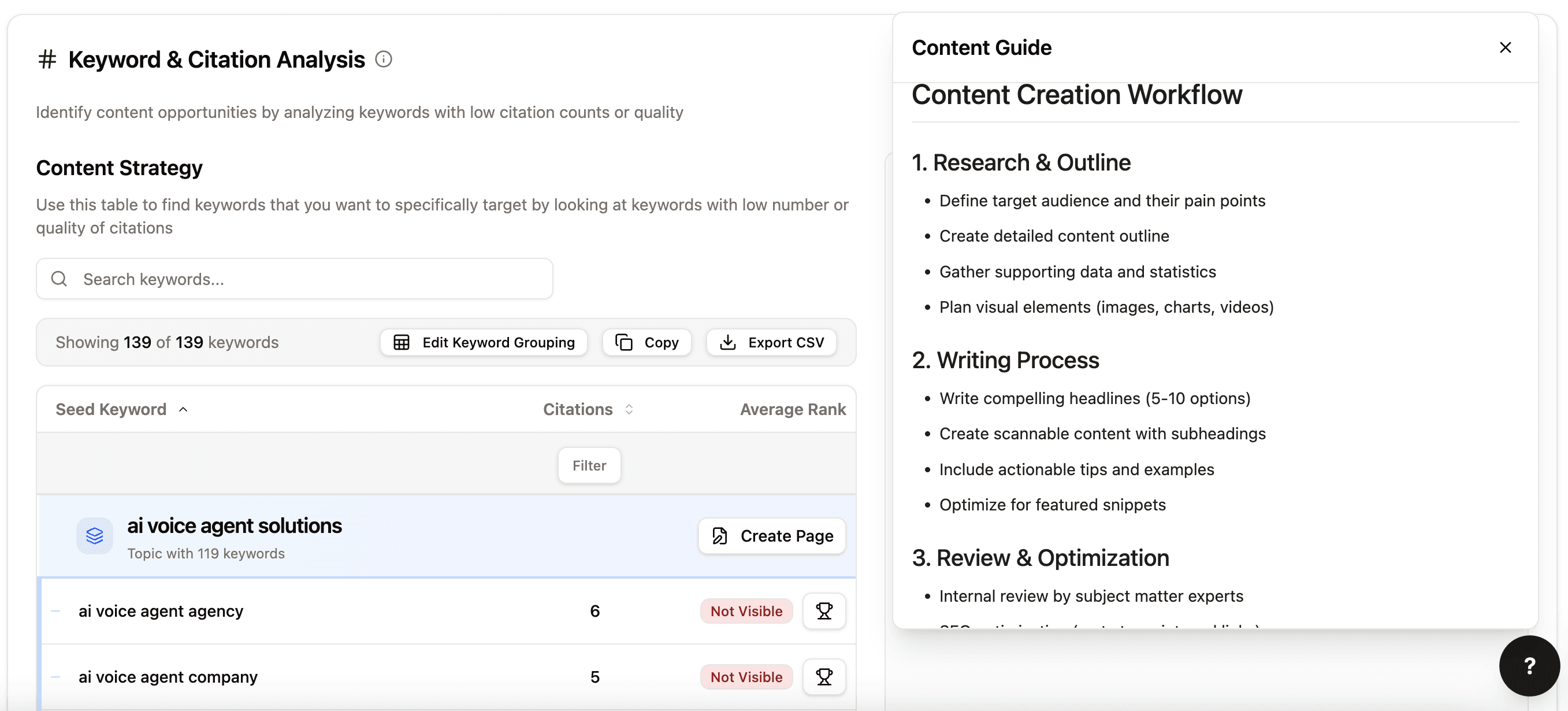
Task: Sort by Seed Keyword column arrow
Action: [183, 409]
